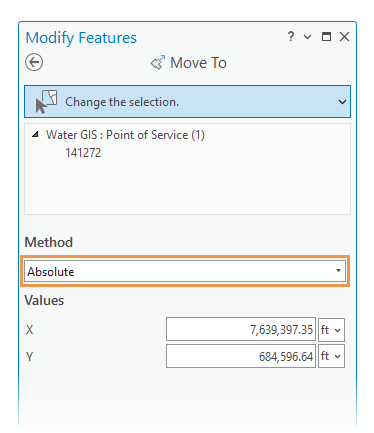Image resolution: width=374 pixels, height=433 pixels.
Task: Expand the Change the selection dropdown arrow
Action: coord(342,102)
